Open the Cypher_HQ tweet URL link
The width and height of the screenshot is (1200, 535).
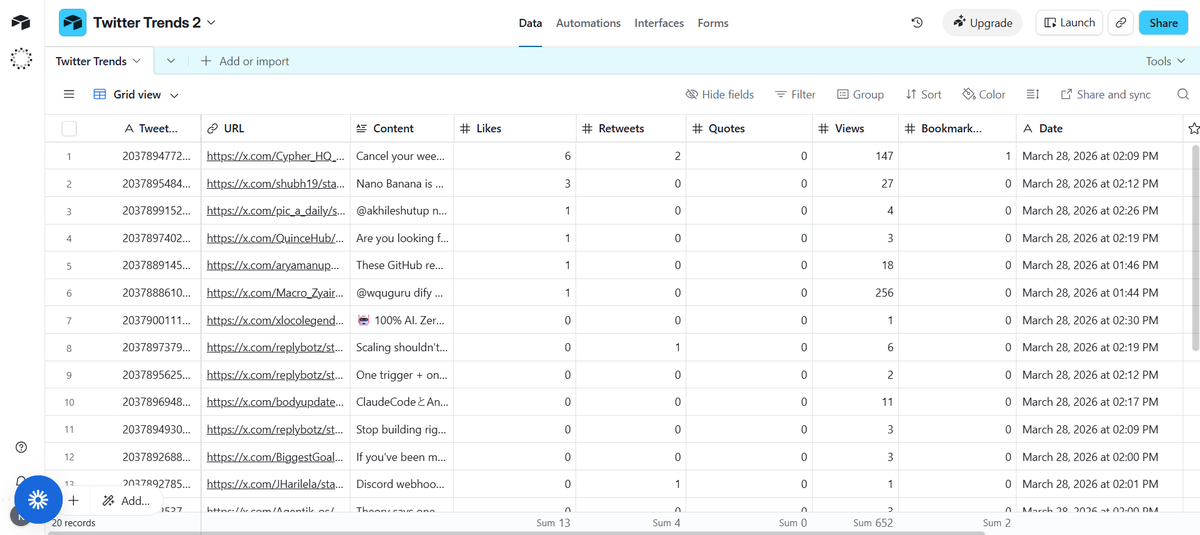click(275, 156)
